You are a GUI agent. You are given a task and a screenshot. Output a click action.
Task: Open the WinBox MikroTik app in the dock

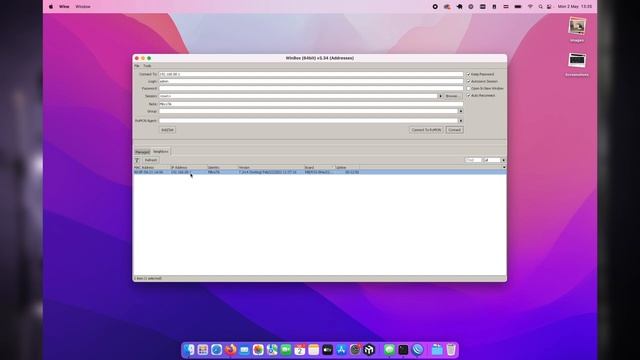pyautogui.click(x=369, y=350)
